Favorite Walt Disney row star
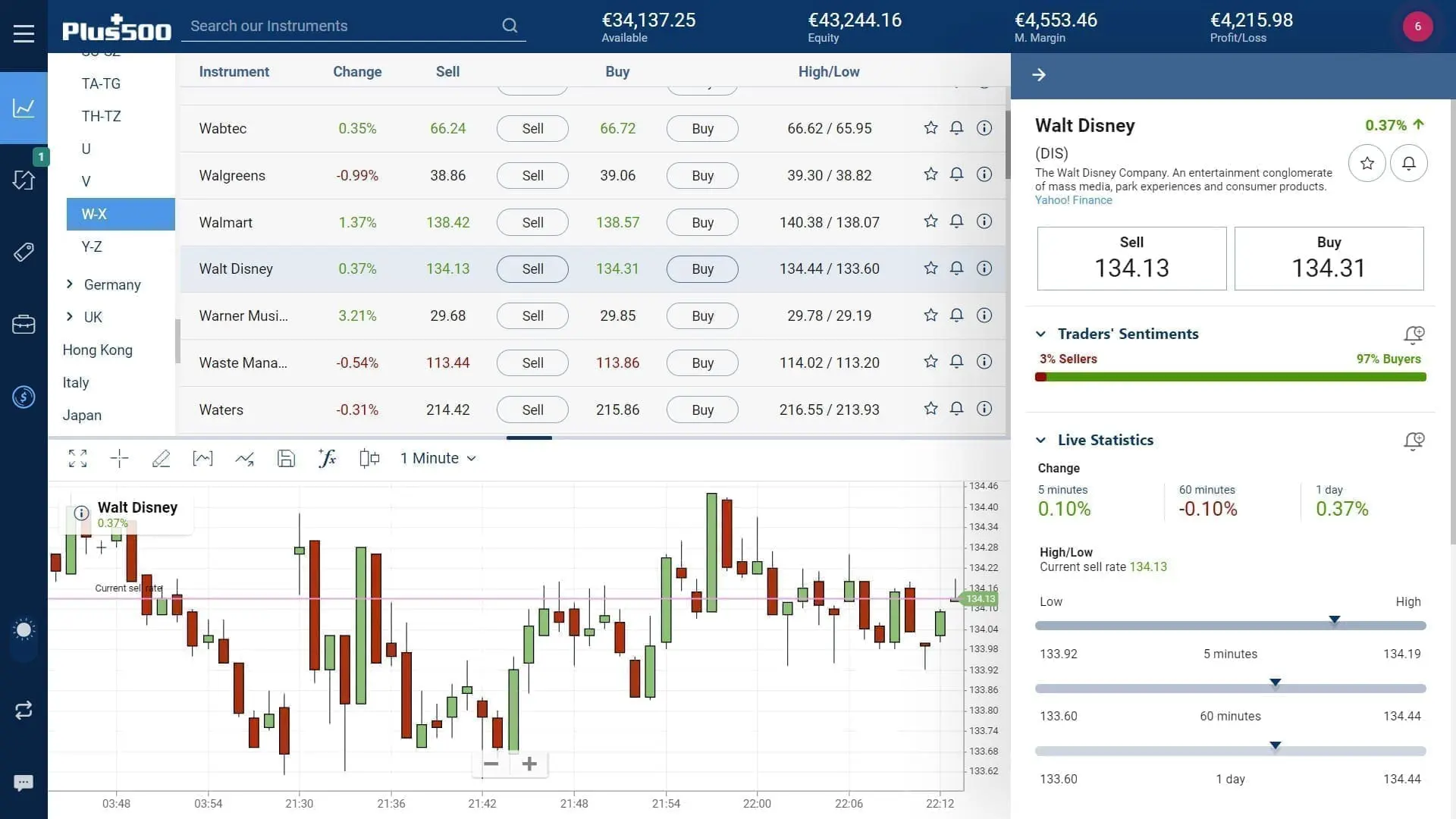 click(x=930, y=268)
